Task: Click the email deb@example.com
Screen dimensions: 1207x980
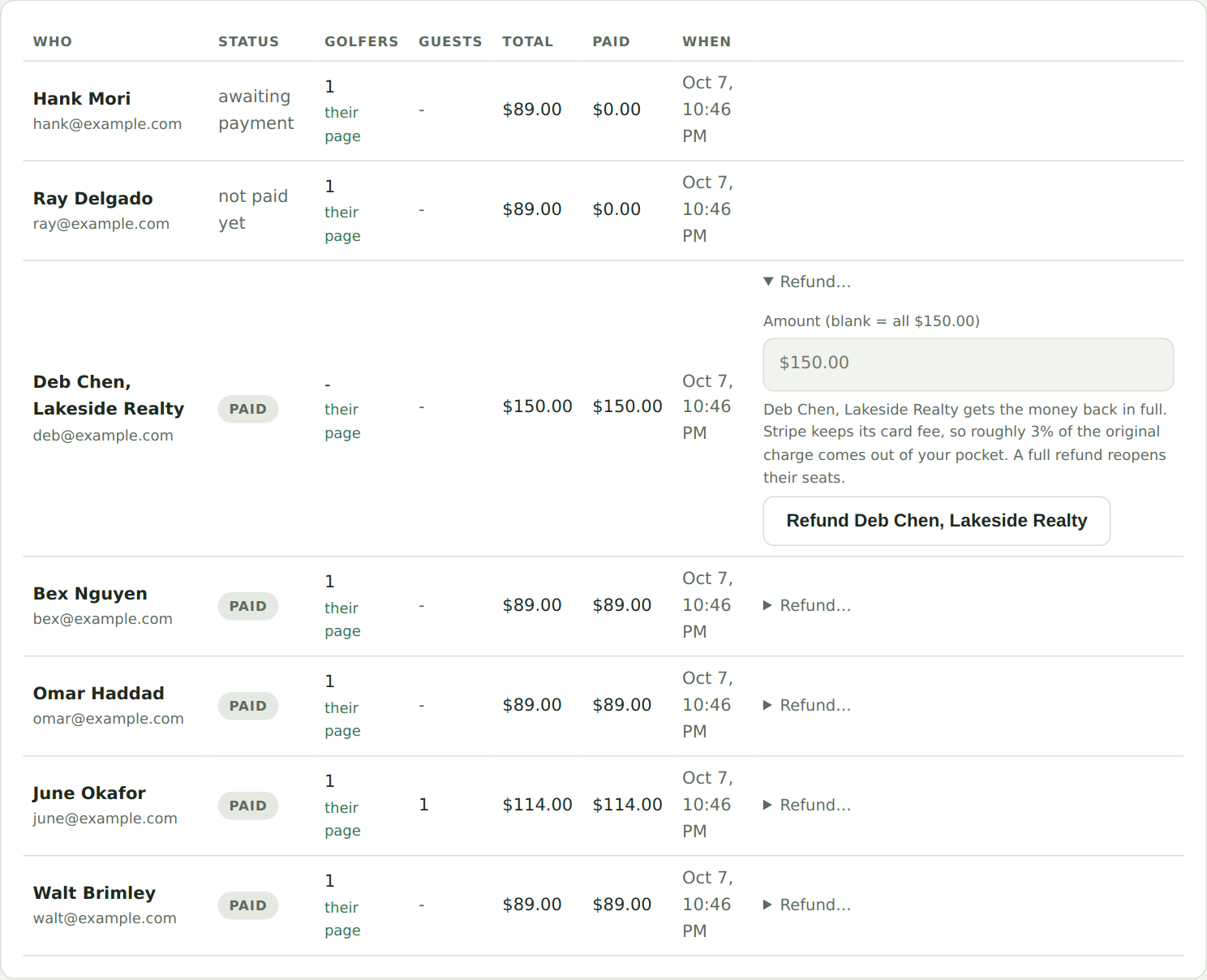Action: tap(103, 436)
